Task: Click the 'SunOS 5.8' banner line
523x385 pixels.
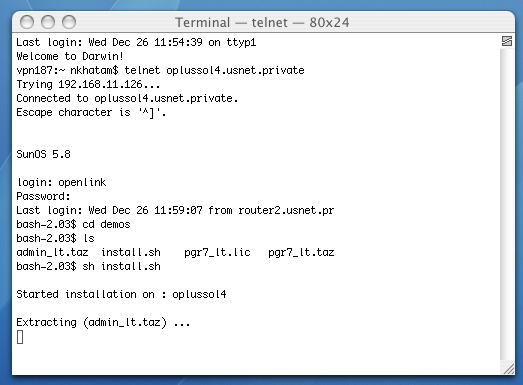Action: coord(43,154)
